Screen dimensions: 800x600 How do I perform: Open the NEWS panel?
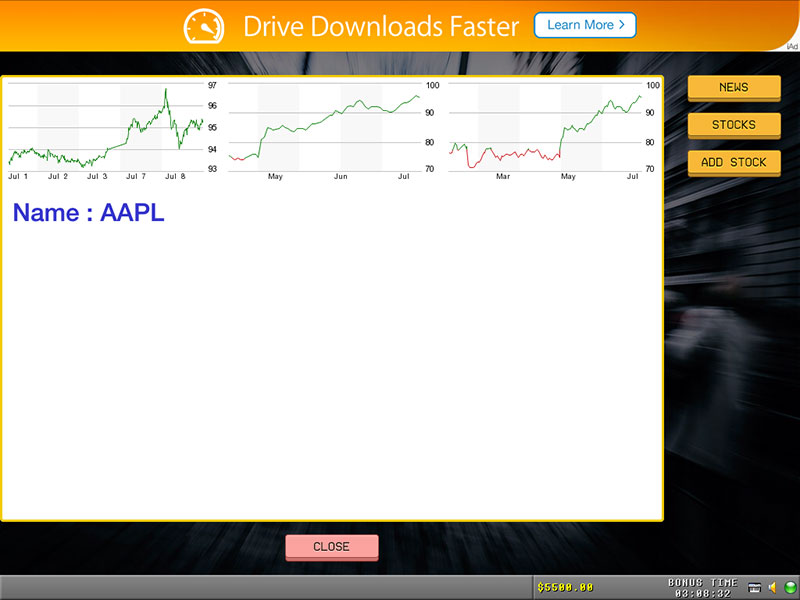[734, 88]
